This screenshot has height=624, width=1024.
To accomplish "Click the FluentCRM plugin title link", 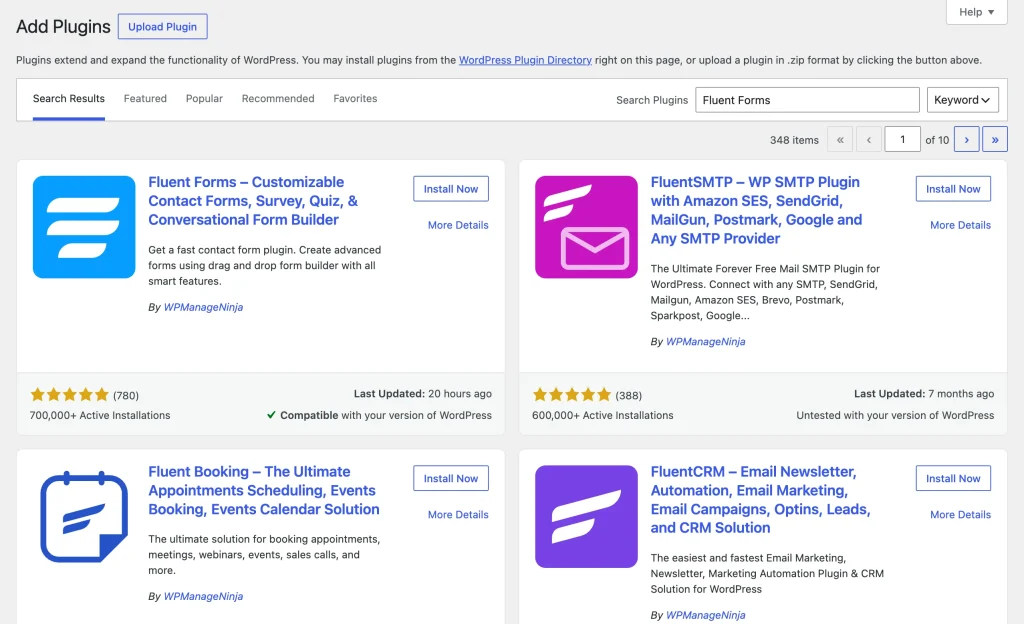I will click(x=760, y=499).
